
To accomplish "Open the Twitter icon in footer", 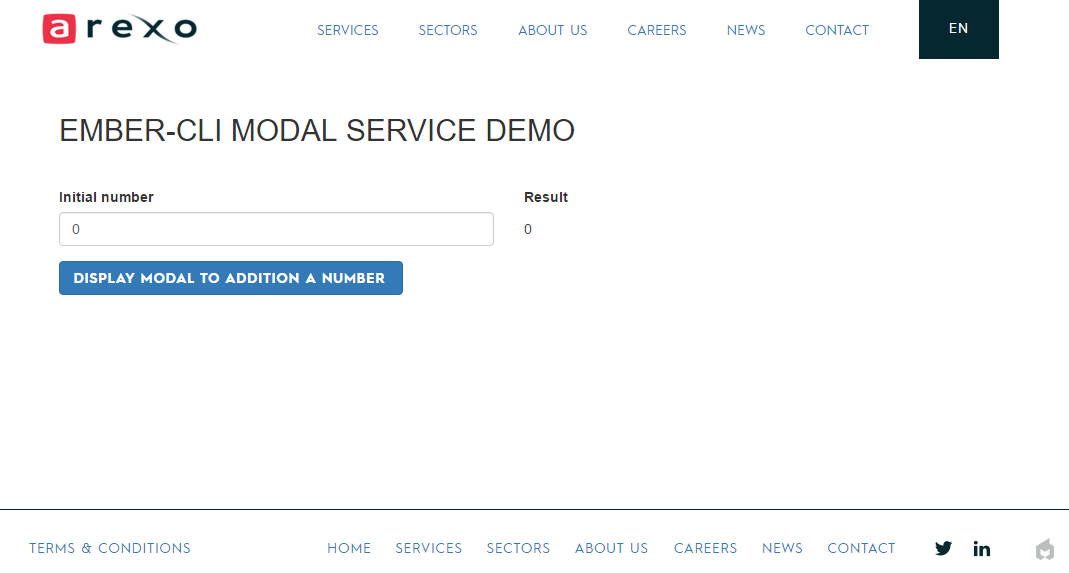I will pos(944,548).
